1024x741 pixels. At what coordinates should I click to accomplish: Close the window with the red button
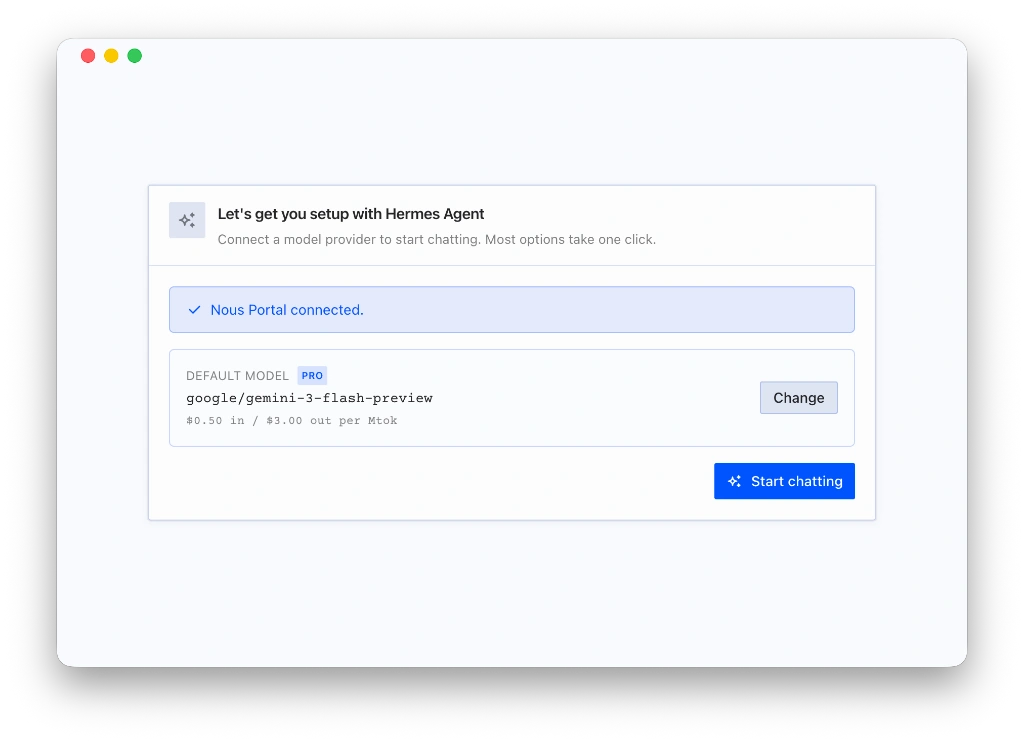tap(88, 56)
